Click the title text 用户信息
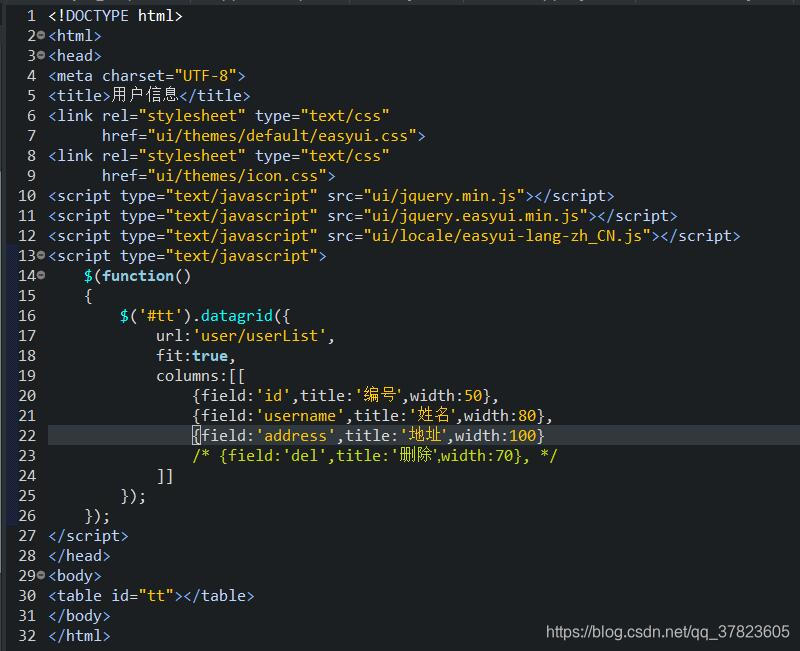The height and width of the screenshot is (651, 800). [x=144, y=95]
